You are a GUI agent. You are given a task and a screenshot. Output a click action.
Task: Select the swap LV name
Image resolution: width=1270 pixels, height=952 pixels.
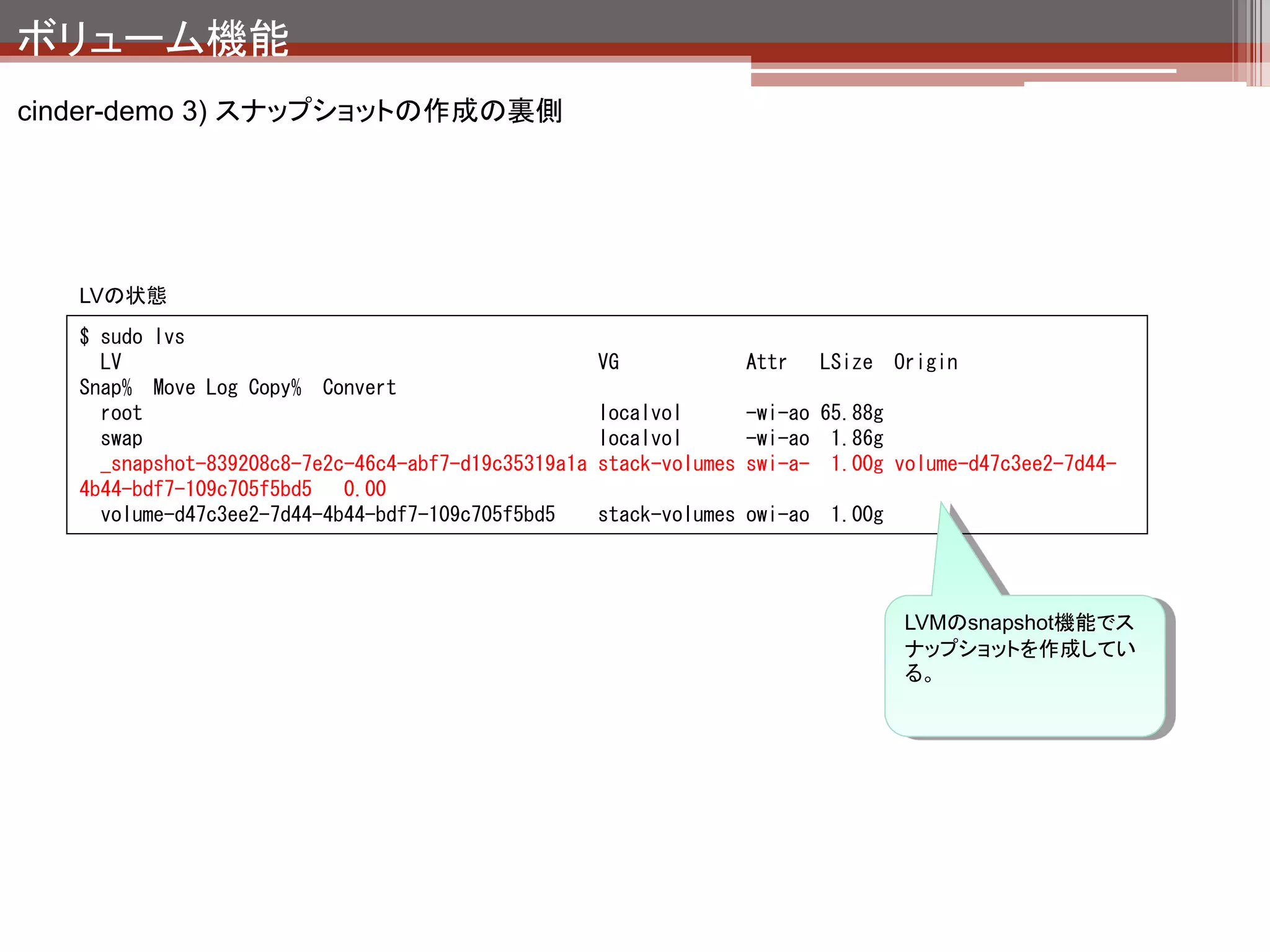pyautogui.click(x=122, y=438)
